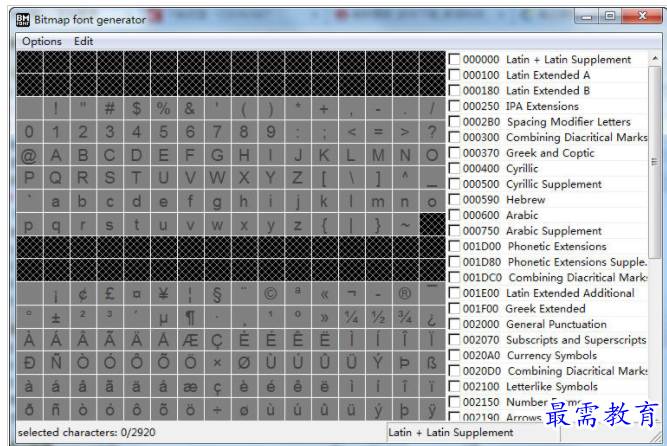The width and height of the screenshot is (667, 446).
Task: Select the division sign ÷ glyph
Action: pos(217,410)
